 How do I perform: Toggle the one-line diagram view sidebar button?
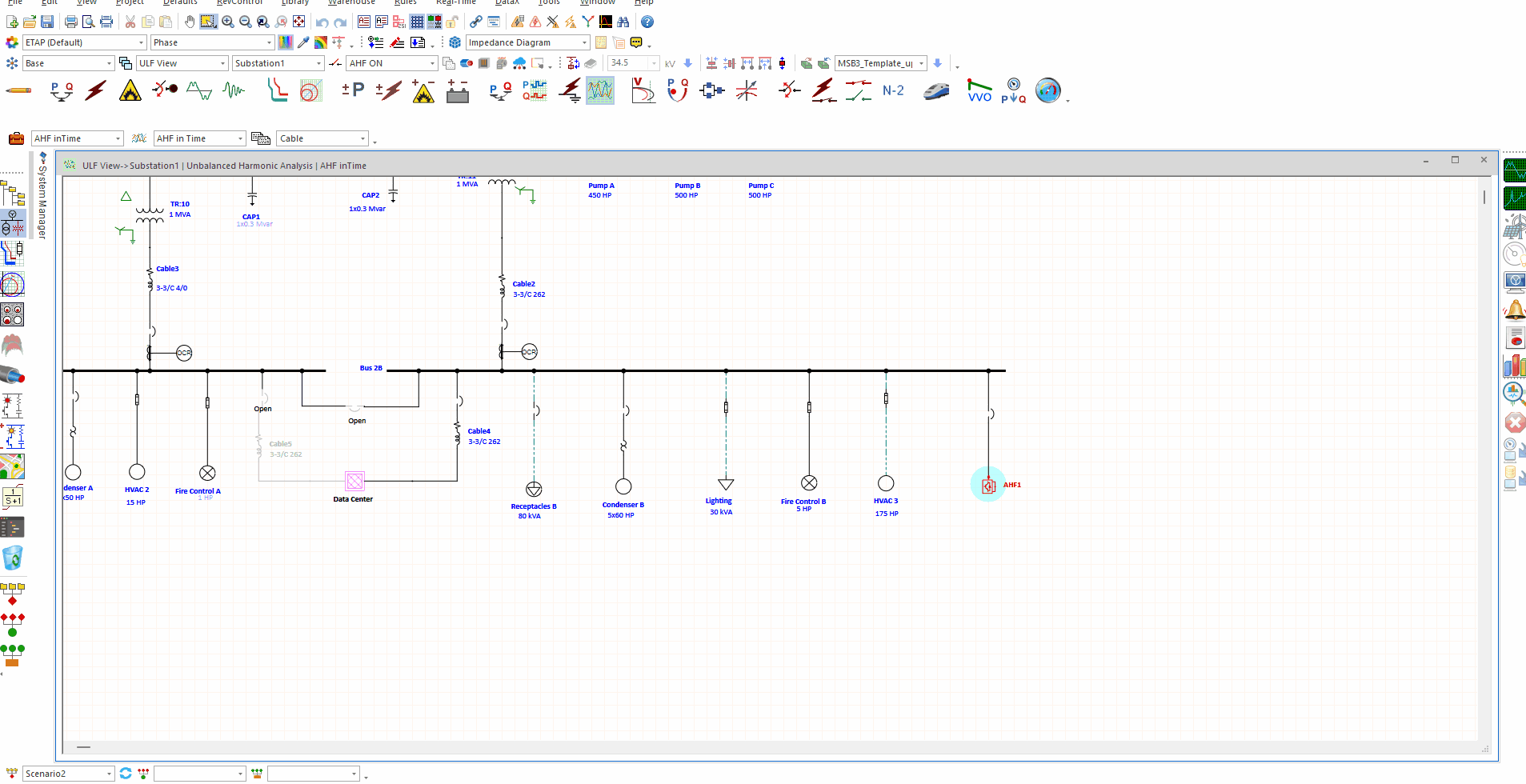(x=13, y=223)
